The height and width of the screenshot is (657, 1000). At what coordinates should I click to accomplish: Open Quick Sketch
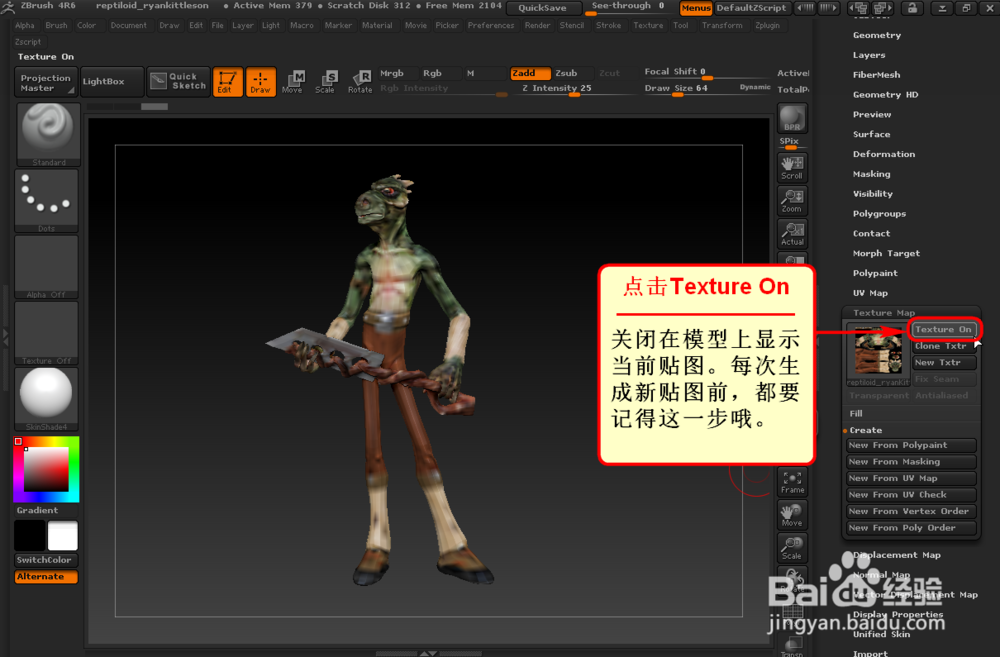pyautogui.click(x=178, y=82)
